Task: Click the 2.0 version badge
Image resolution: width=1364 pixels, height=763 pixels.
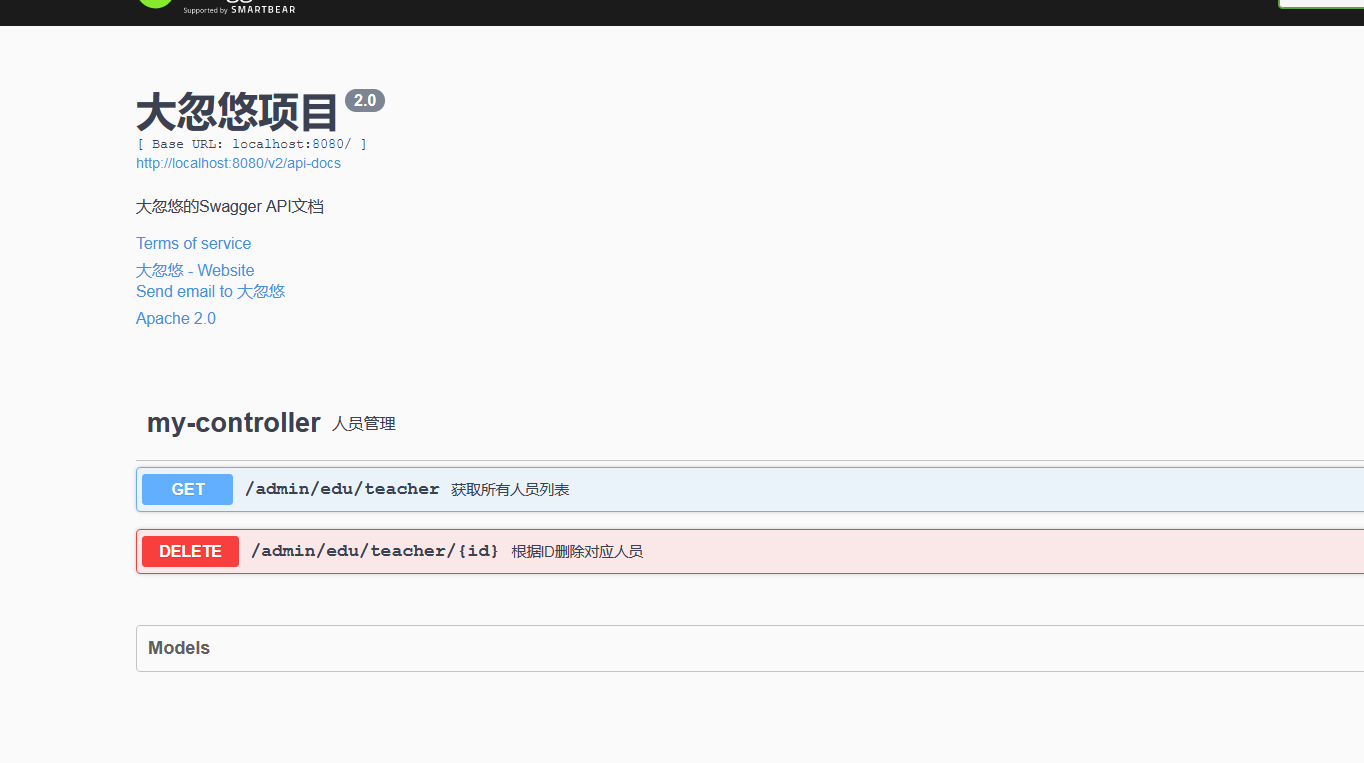Action: (365, 100)
